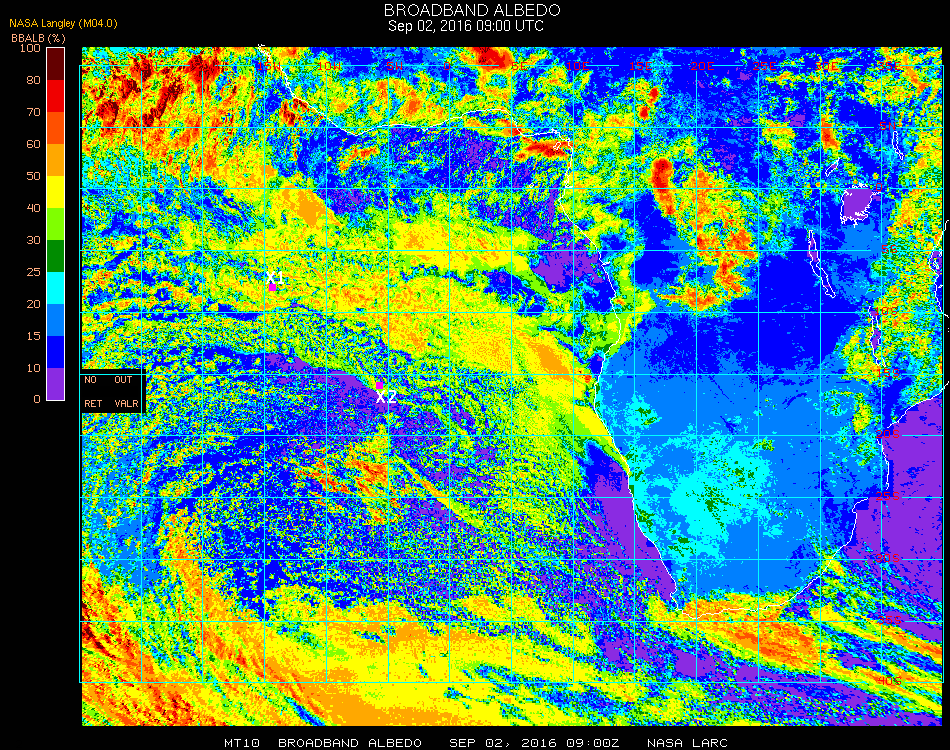Click 'SEP 02, 2016 09:00Z' in footer
950x750 pixels.
(x=534, y=743)
